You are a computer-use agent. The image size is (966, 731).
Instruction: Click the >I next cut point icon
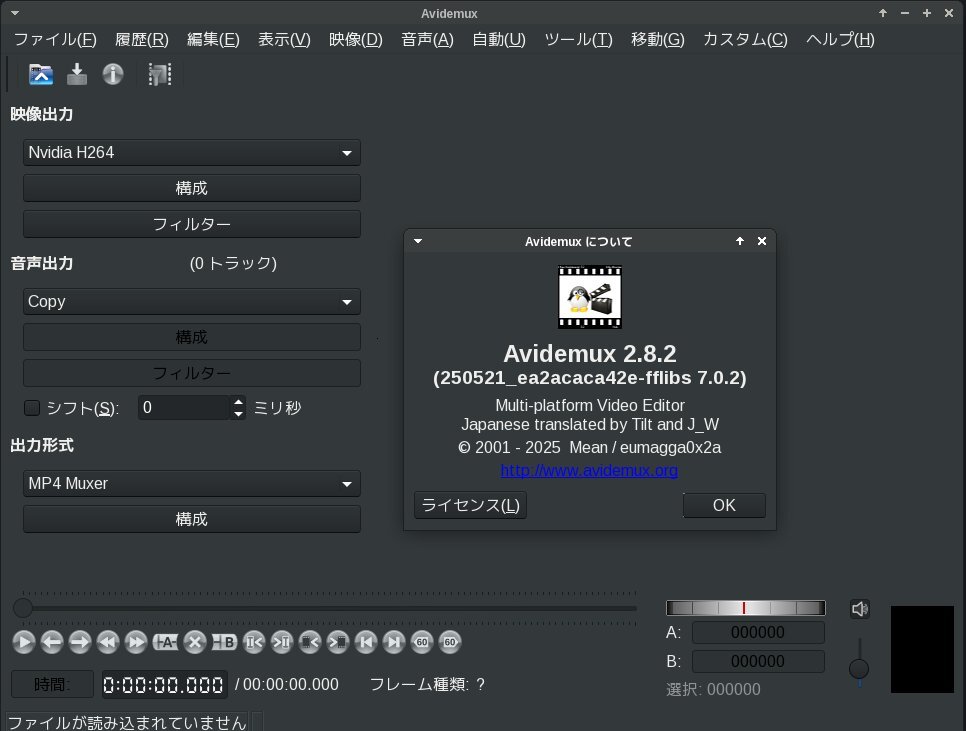(x=282, y=642)
